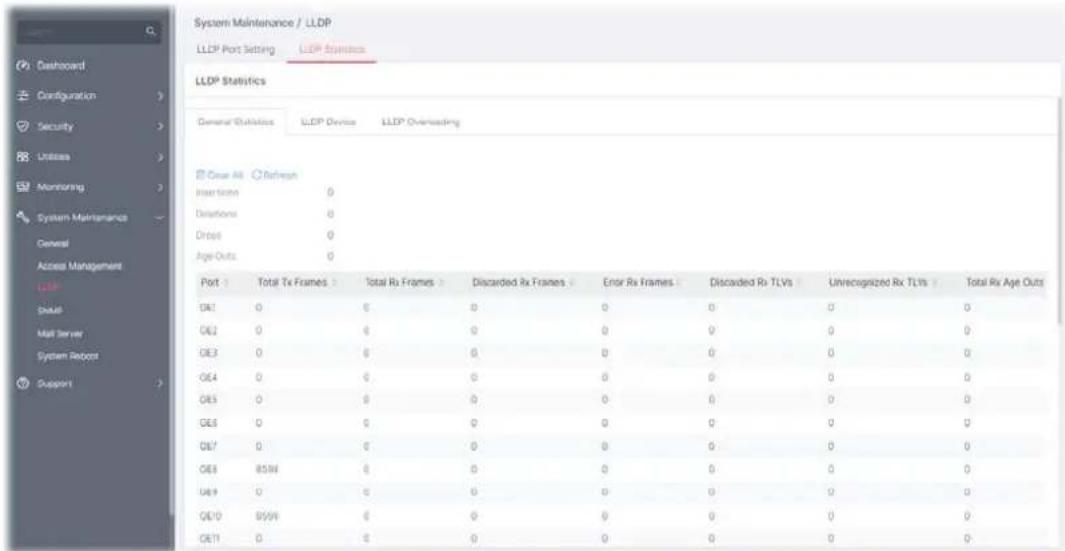Click the Total Rx Age Outs header
The width and height of the screenshot is (1065, 551).
click(x=1005, y=282)
